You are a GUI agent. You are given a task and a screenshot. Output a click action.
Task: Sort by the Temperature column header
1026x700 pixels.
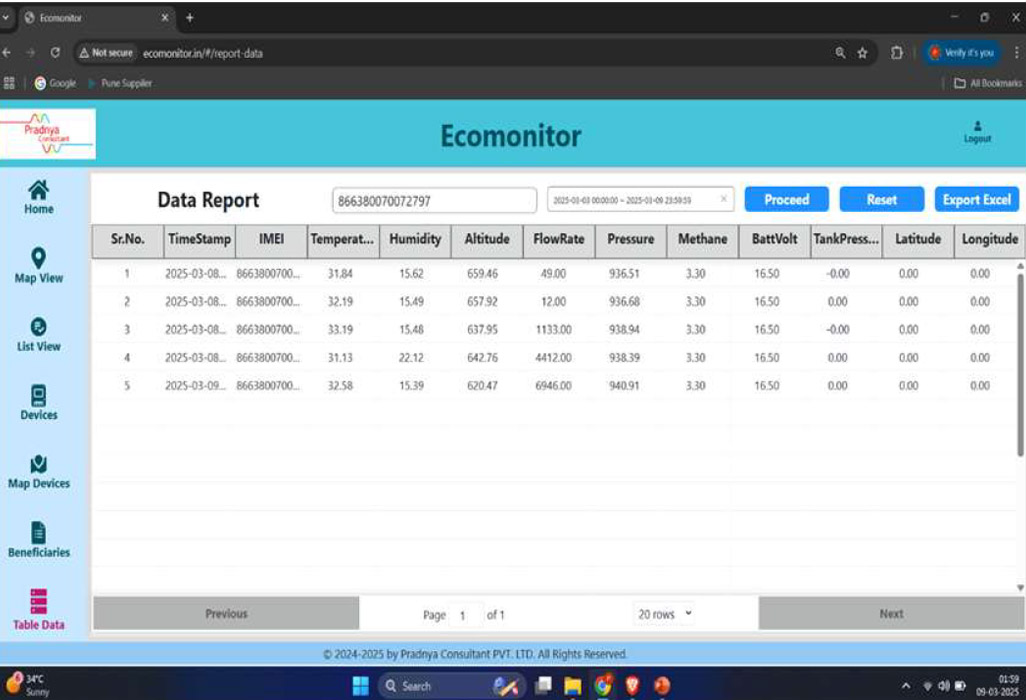(341, 239)
